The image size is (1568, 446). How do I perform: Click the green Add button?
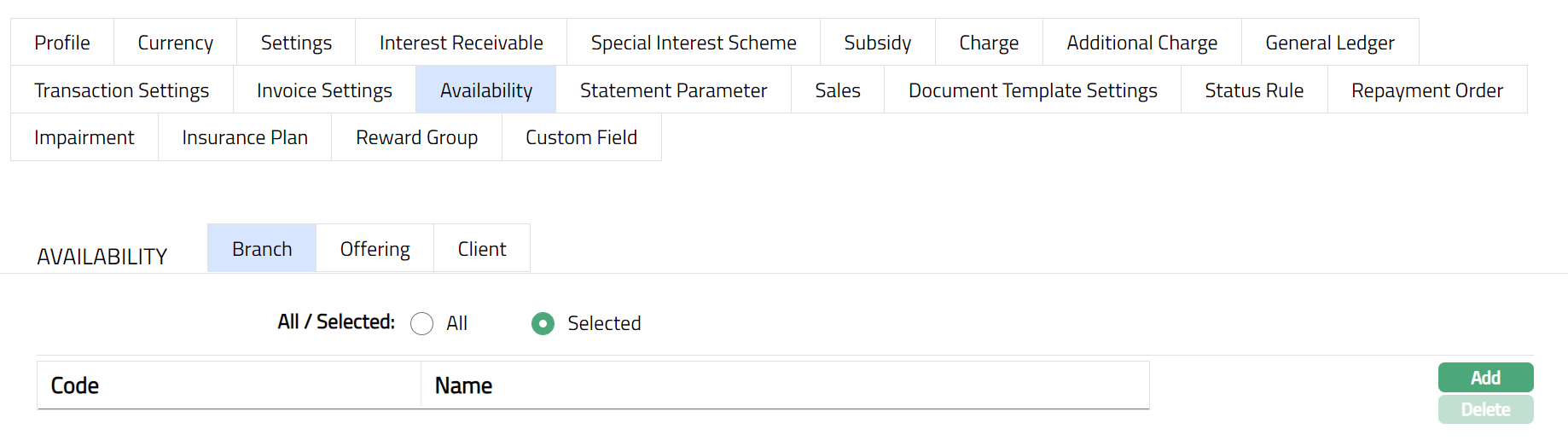[1484, 378]
